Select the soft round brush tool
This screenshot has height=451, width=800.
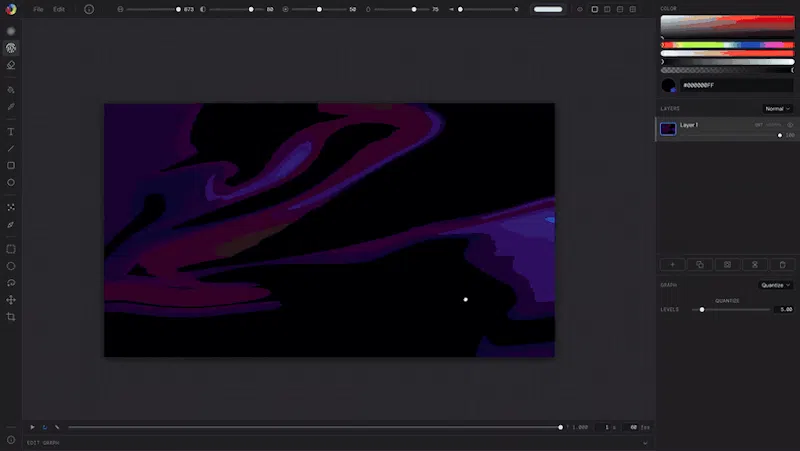pos(11,31)
